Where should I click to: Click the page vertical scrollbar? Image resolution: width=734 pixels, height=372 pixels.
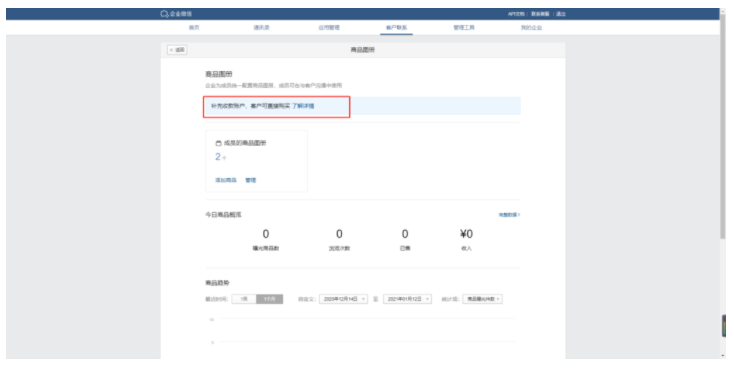pos(723,126)
